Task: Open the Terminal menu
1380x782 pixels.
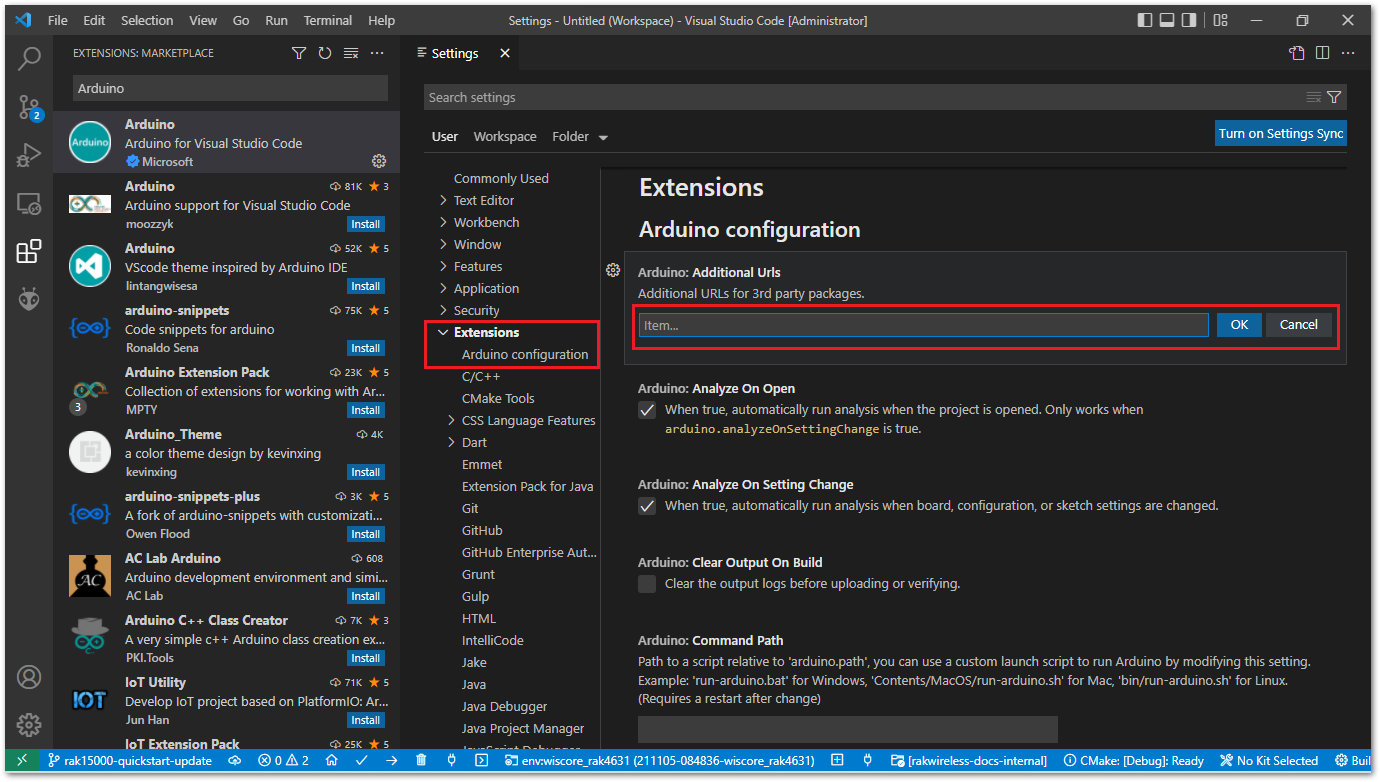Action: click(x=328, y=20)
